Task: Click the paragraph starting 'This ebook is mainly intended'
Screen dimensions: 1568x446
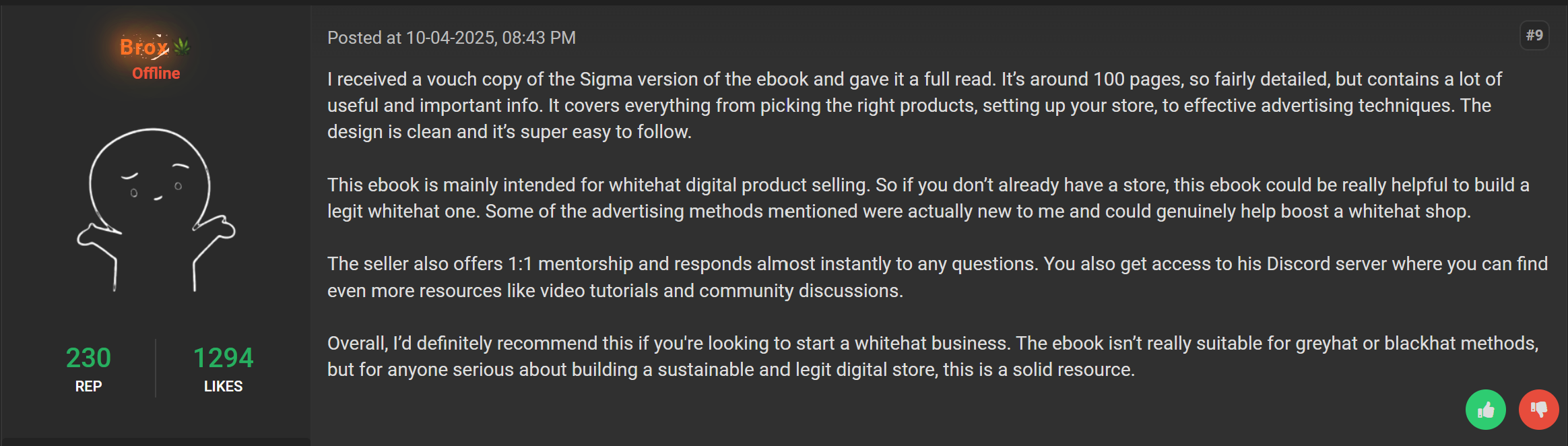Action: (x=928, y=198)
